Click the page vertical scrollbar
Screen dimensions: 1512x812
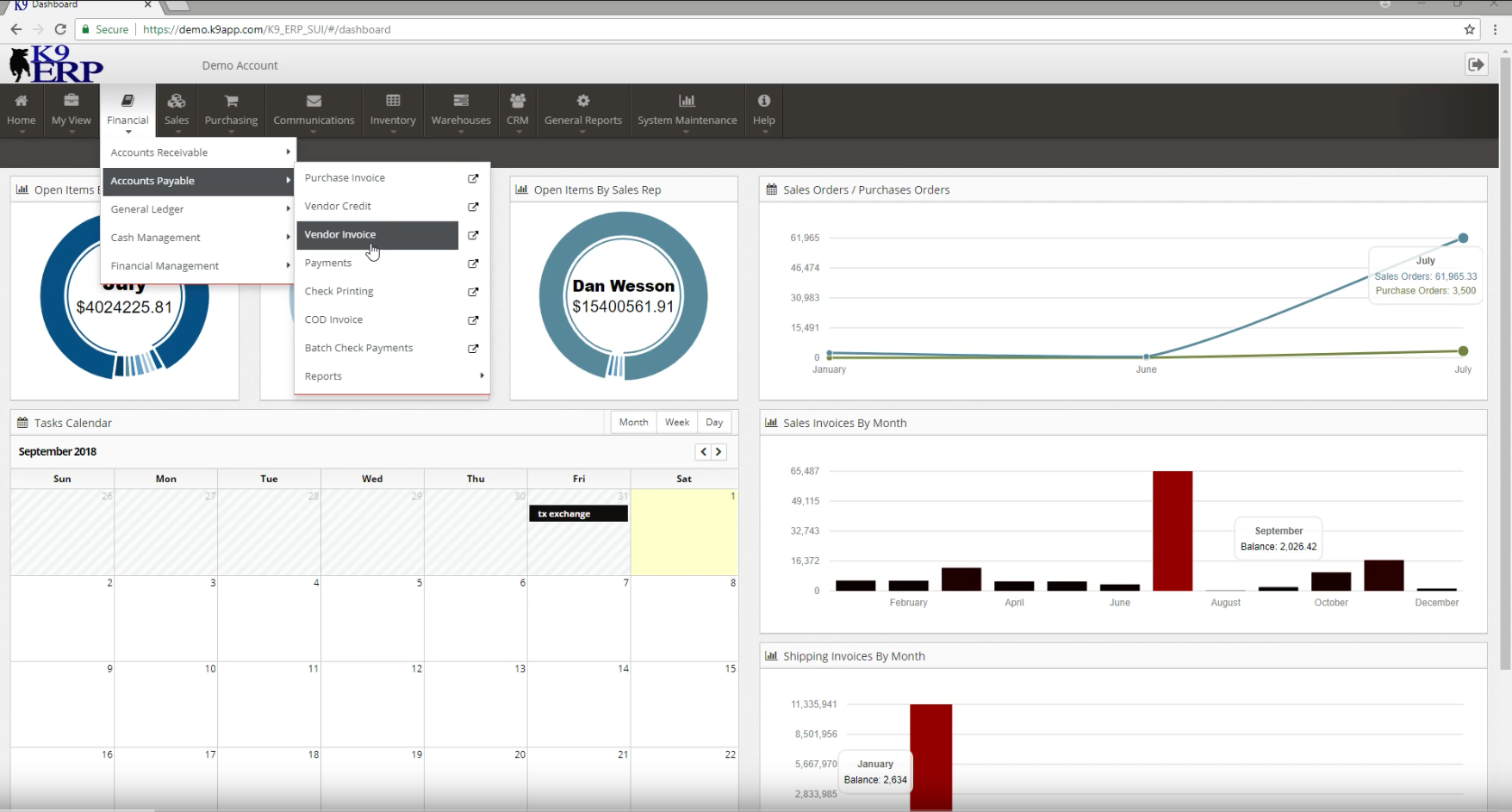[x=1505, y=362]
